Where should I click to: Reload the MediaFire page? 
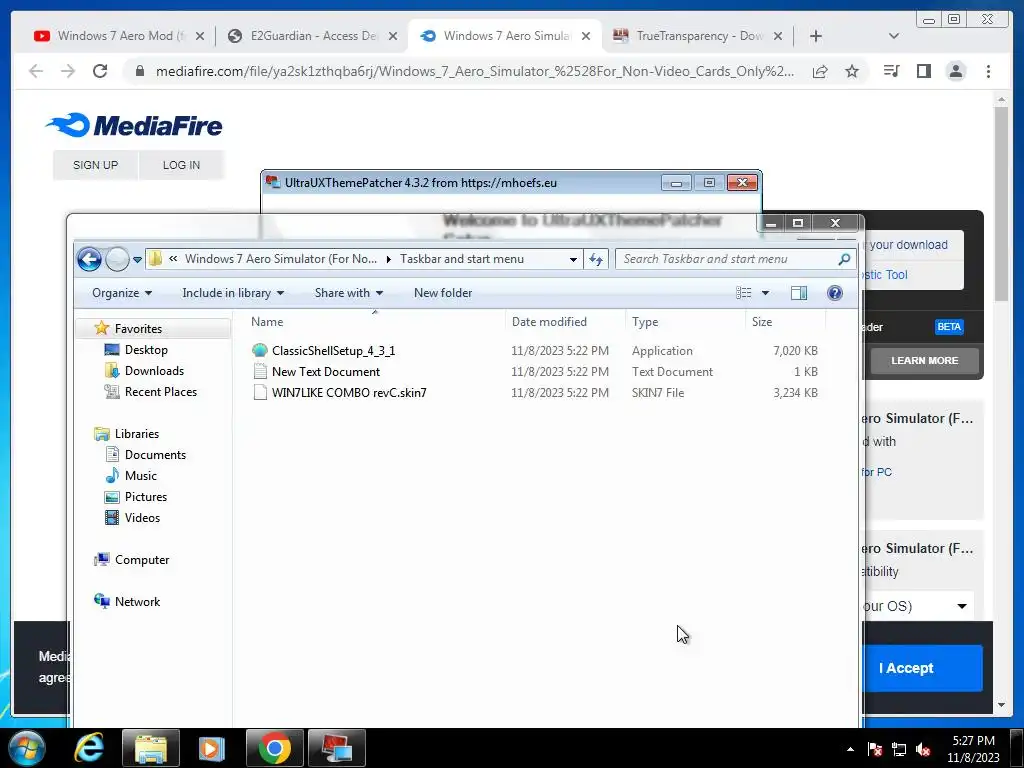[x=100, y=71]
